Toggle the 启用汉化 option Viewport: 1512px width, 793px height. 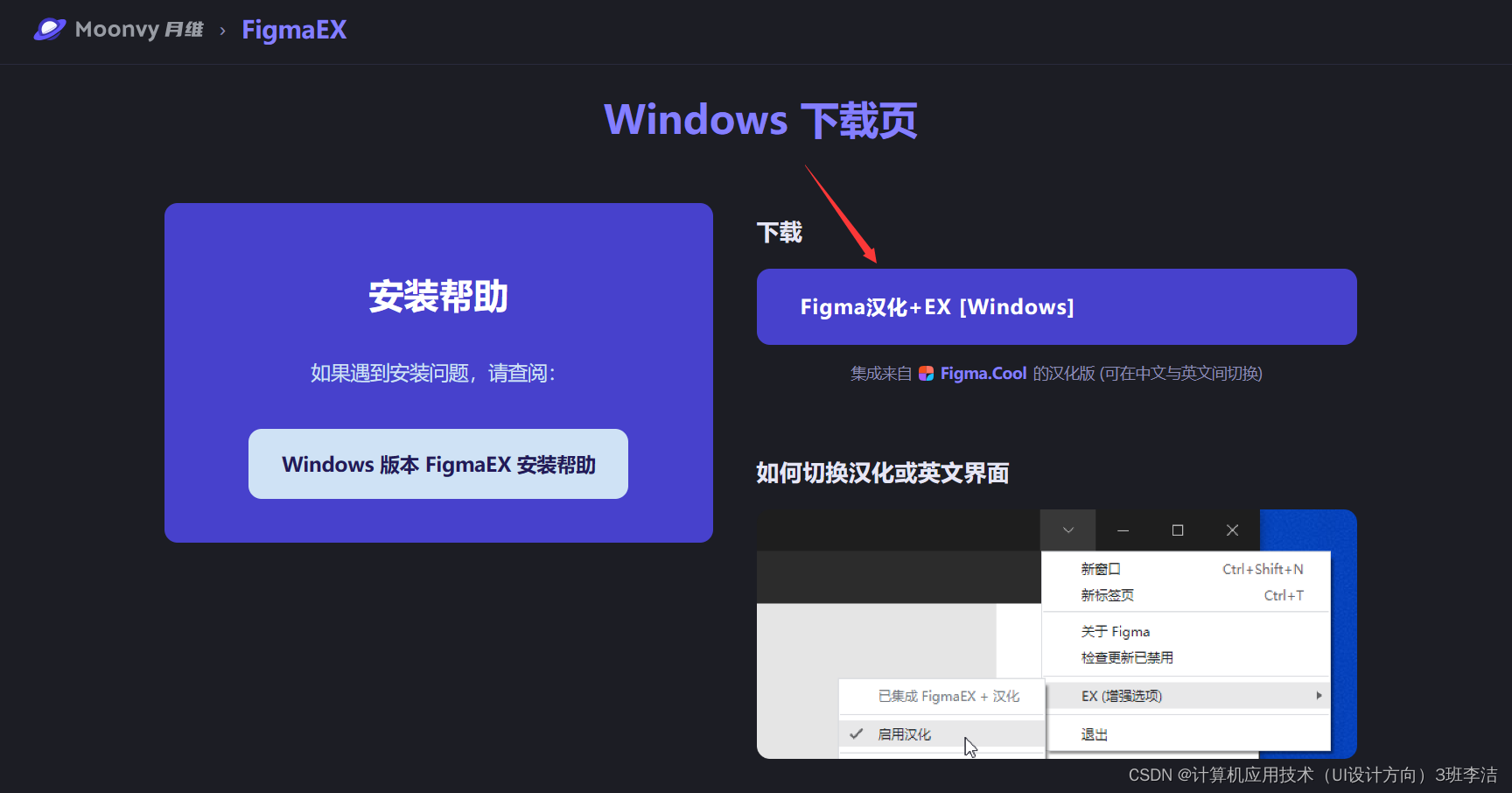tap(904, 733)
